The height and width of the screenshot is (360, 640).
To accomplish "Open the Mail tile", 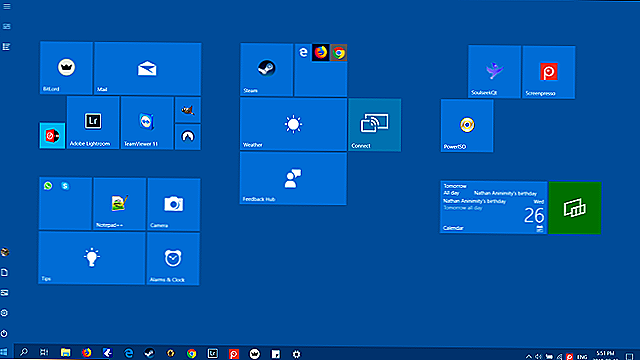I will (x=147, y=69).
